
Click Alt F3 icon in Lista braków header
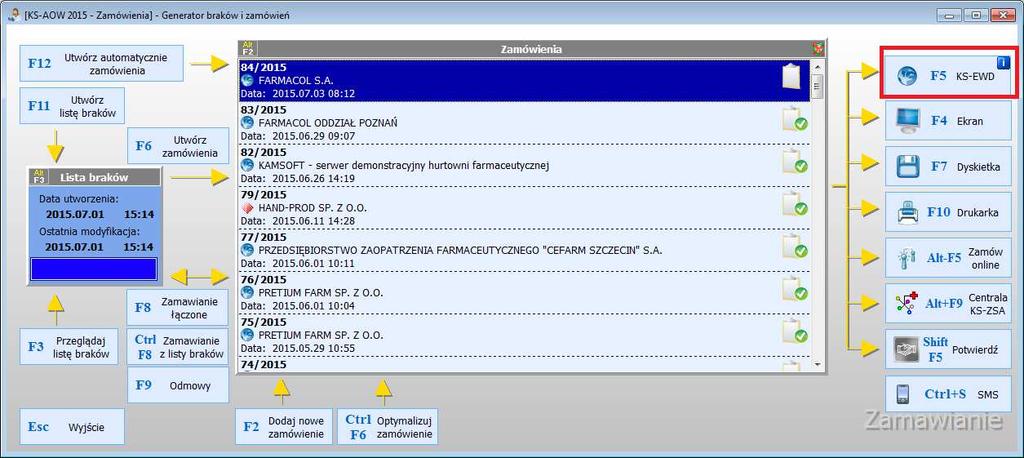(x=38, y=176)
